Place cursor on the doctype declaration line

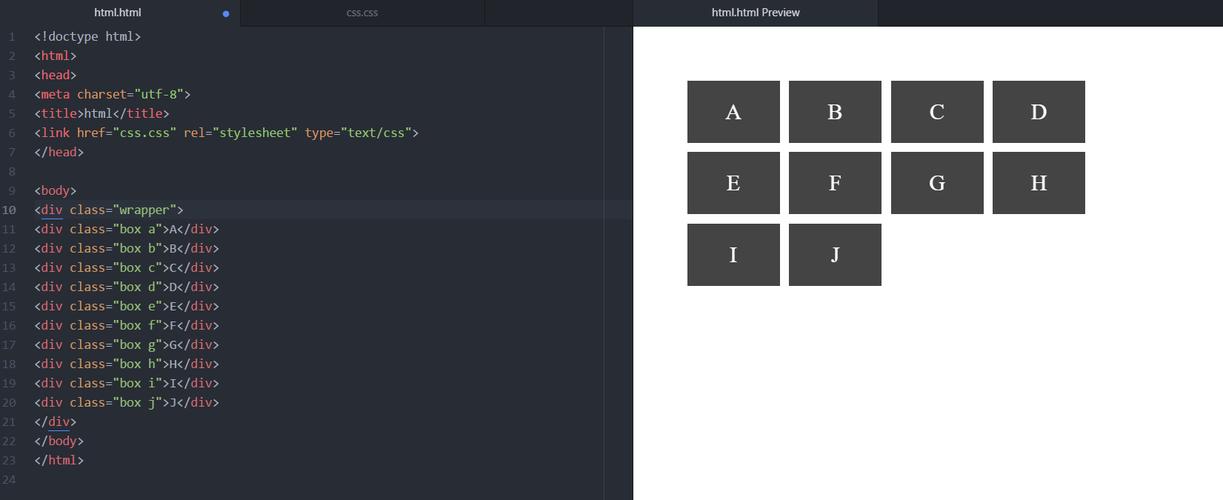(87, 36)
